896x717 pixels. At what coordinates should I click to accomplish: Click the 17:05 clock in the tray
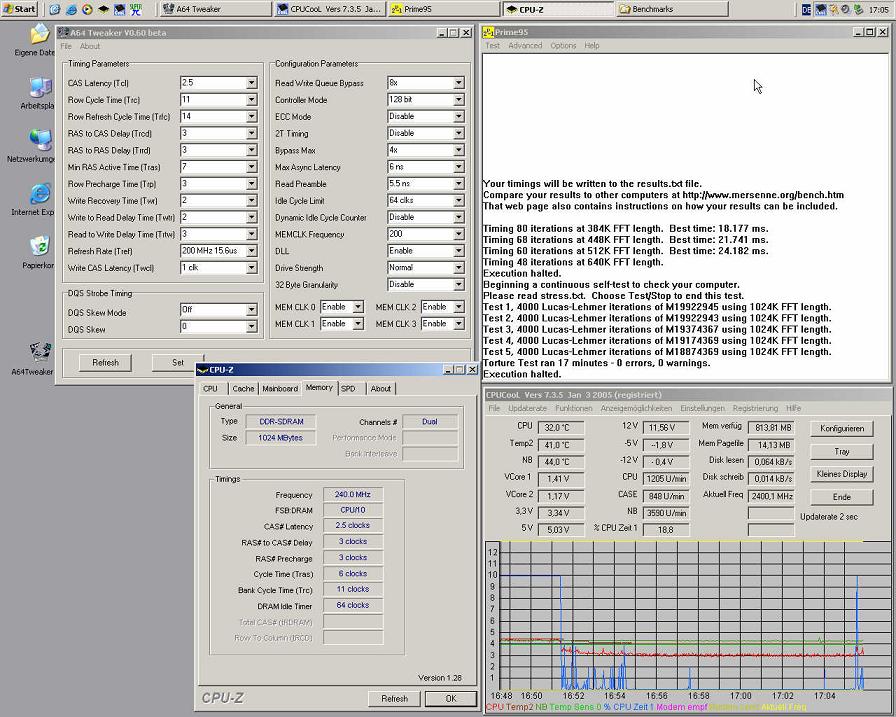coord(878,9)
